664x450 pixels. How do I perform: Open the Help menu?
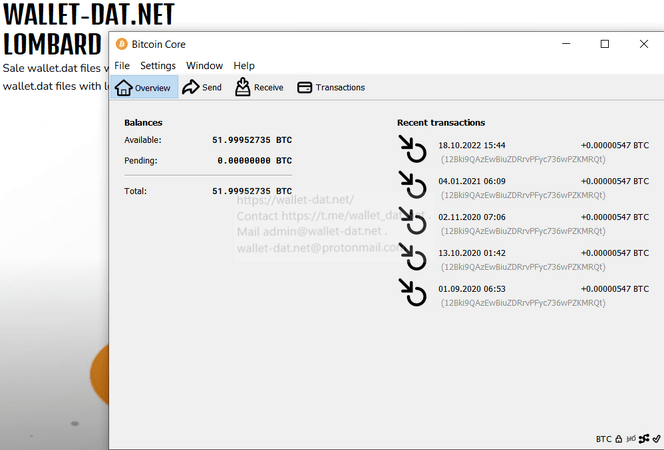click(244, 66)
